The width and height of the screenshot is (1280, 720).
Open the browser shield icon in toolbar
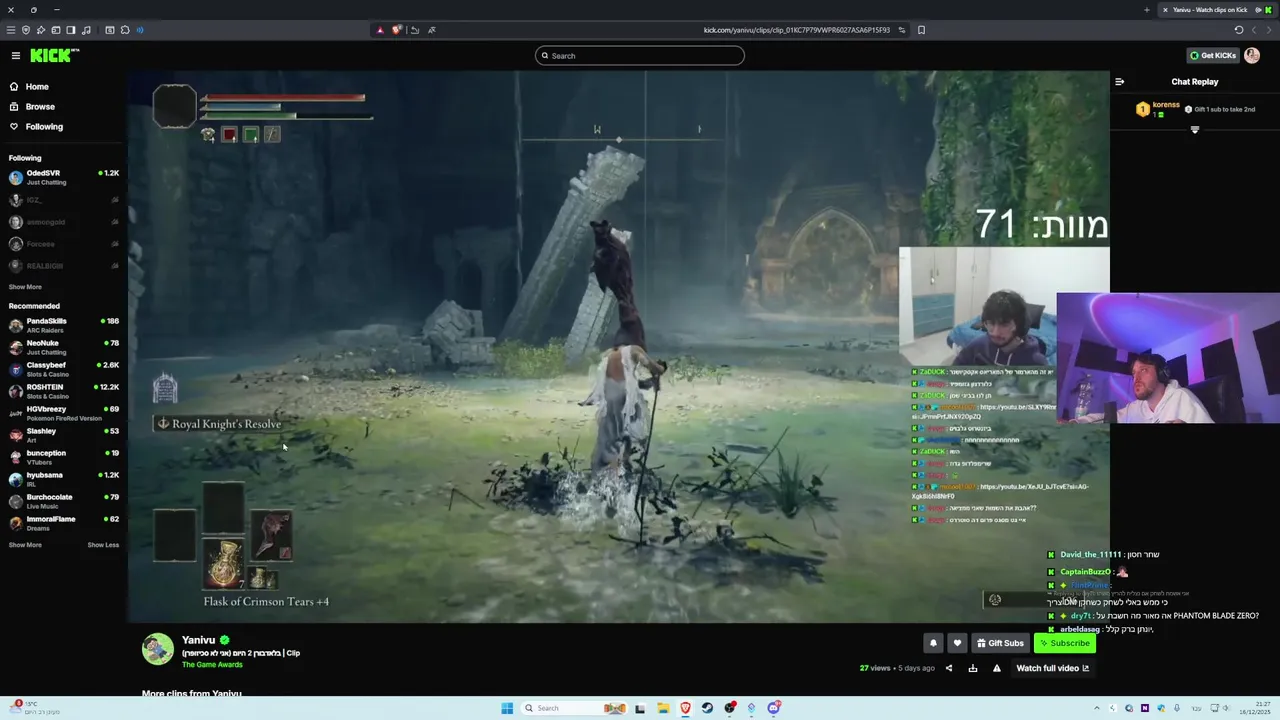tap(26, 30)
